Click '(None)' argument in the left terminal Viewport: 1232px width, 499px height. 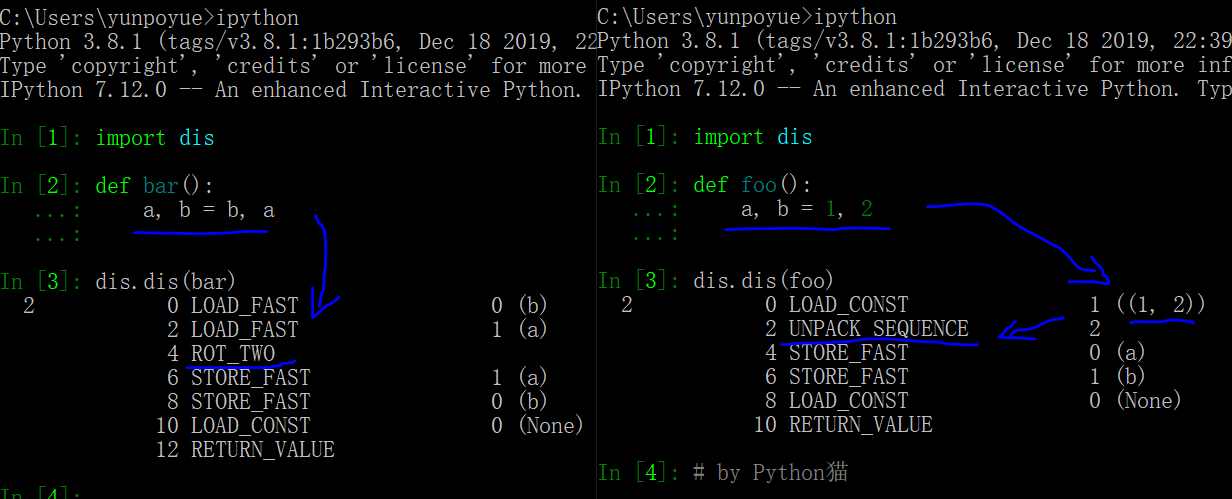click(x=551, y=425)
